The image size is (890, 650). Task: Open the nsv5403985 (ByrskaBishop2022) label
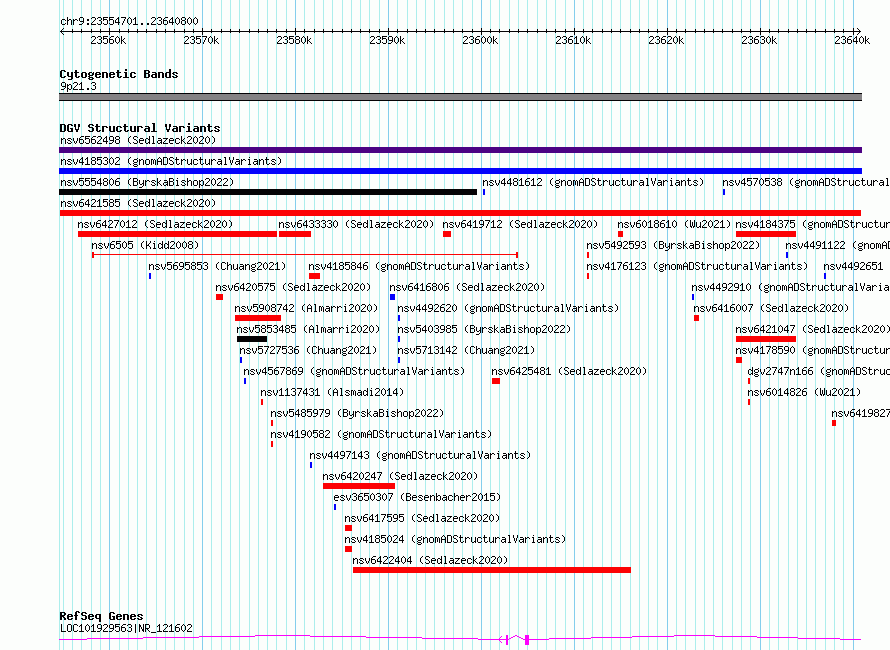pyautogui.click(x=484, y=329)
